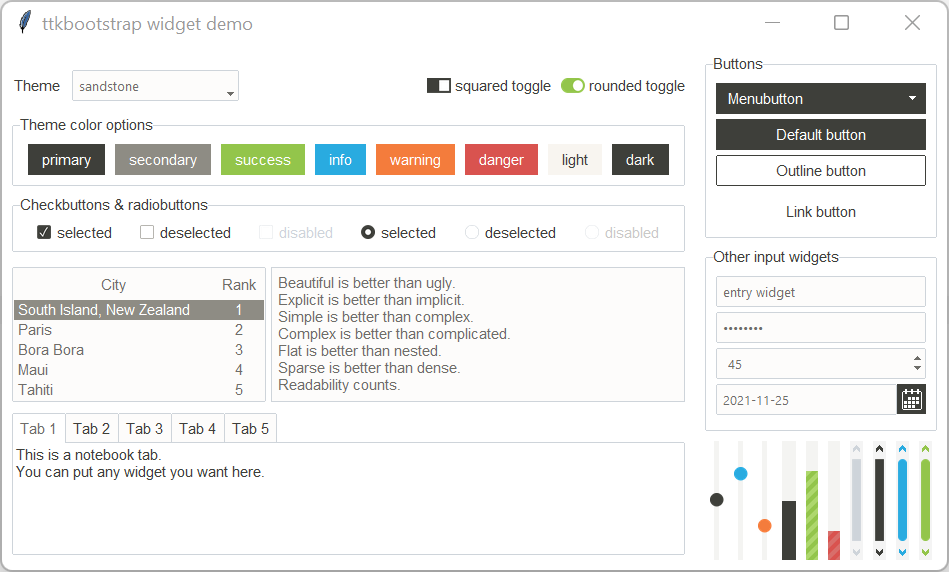This screenshot has height=572, width=949.
Task: Click the red danger button
Action: tap(501, 160)
